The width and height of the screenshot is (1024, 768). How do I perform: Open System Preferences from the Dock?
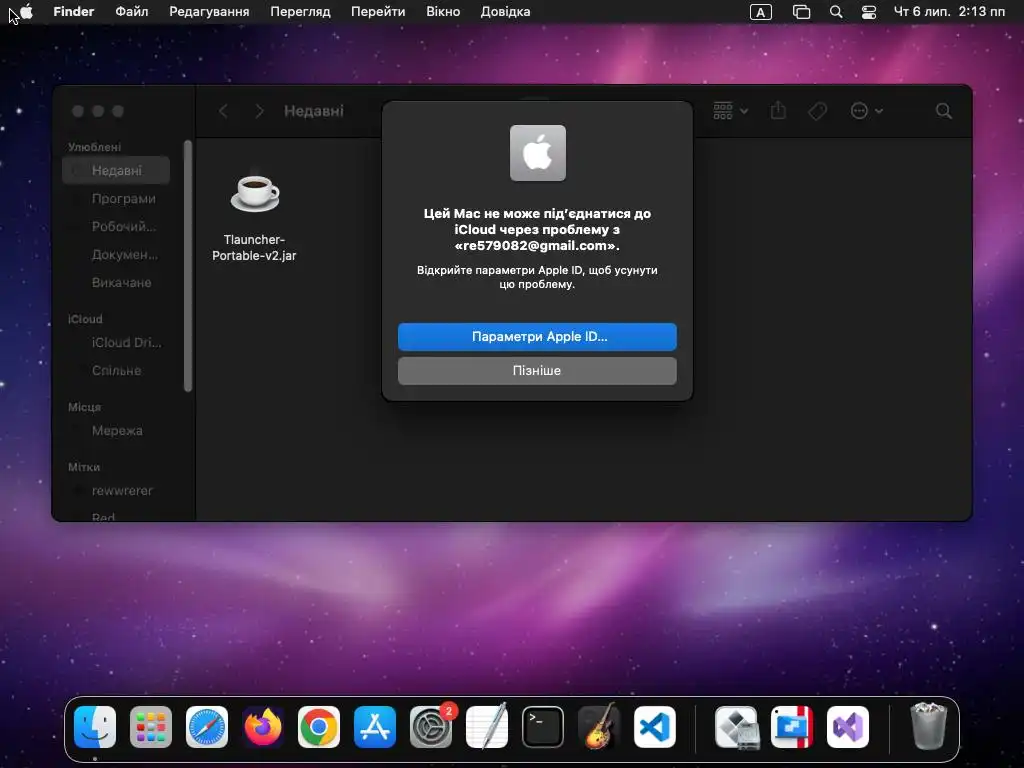click(431, 727)
